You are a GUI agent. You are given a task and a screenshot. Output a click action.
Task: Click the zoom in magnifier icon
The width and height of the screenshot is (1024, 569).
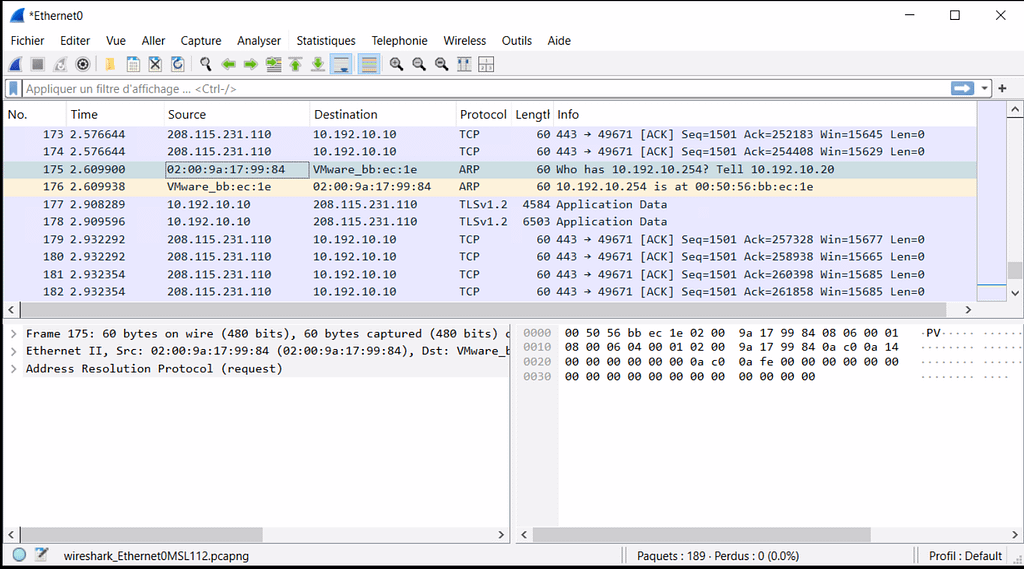396,64
